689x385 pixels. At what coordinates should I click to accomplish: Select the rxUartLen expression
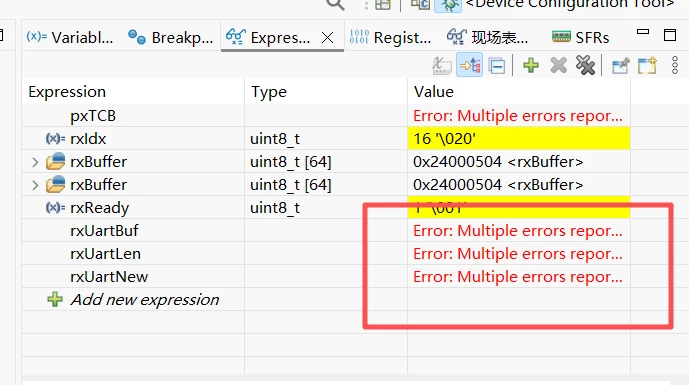(x=105, y=254)
